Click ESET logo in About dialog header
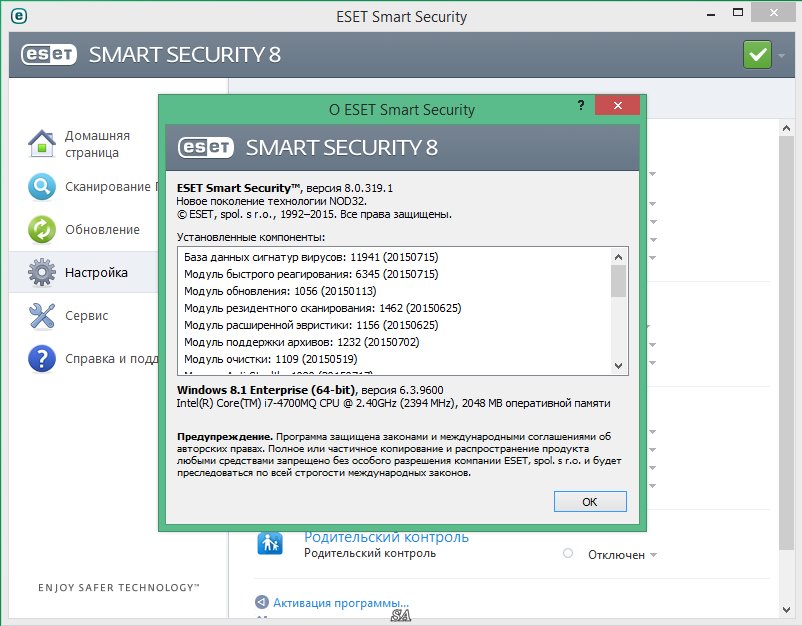Image resolution: width=802 pixels, height=626 pixels. pyautogui.click(x=206, y=148)
